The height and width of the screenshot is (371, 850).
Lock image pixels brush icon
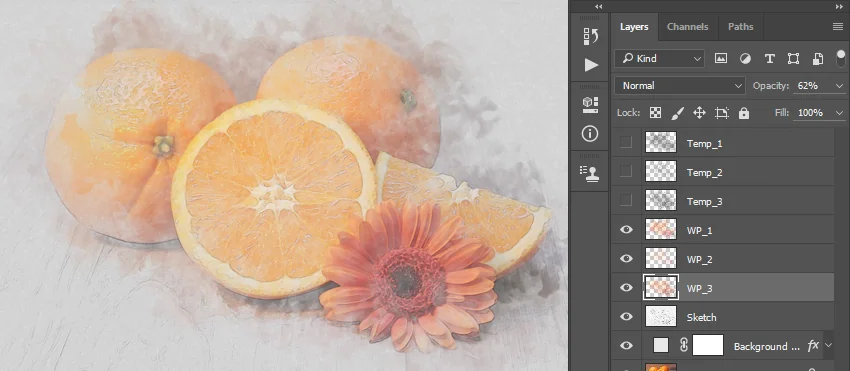click(x=678, y=113)
